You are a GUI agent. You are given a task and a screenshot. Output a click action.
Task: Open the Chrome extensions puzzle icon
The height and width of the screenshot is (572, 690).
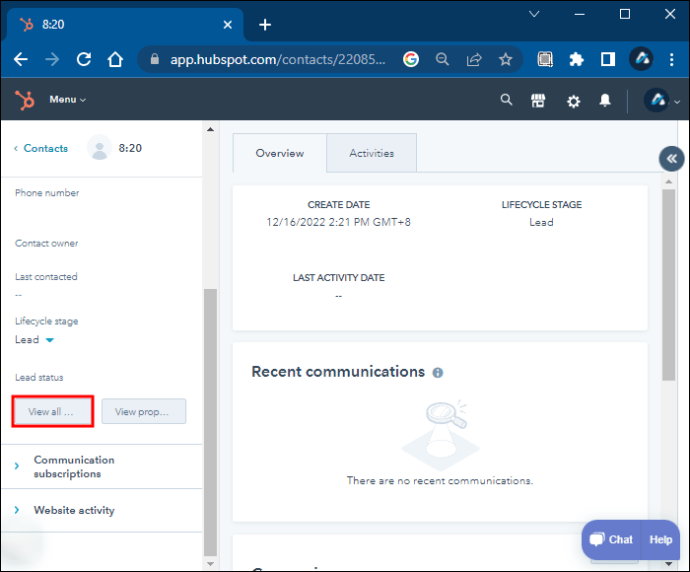click(576, 59)
